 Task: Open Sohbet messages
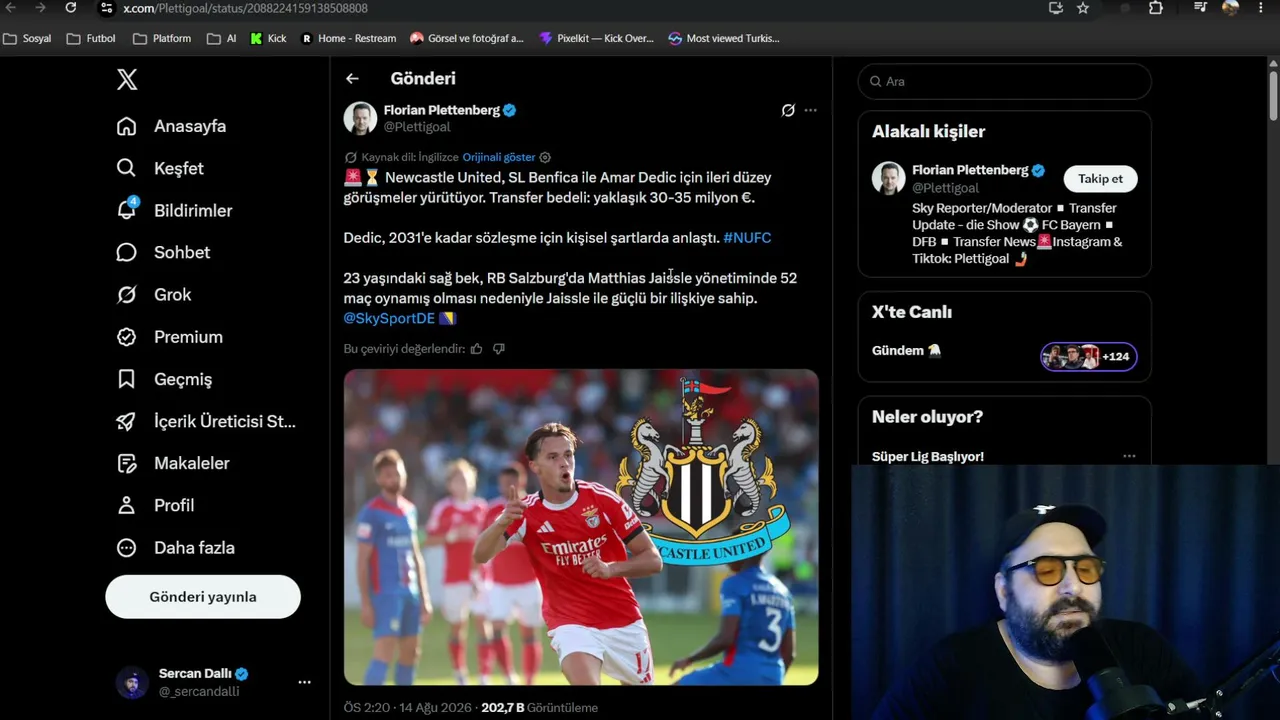pyautogui.click(x=163, y=252)
